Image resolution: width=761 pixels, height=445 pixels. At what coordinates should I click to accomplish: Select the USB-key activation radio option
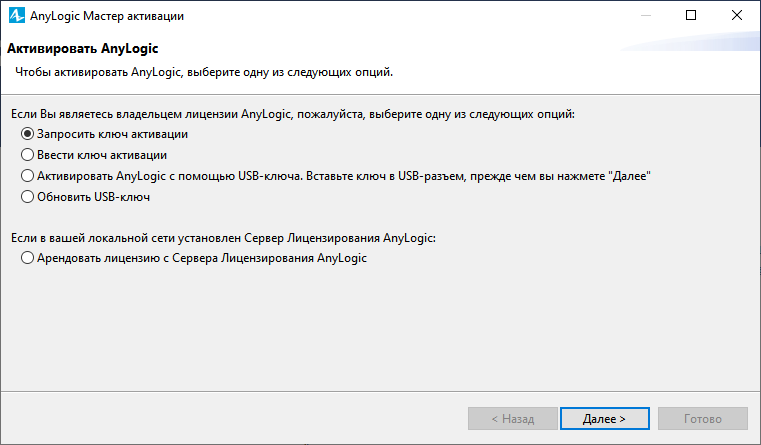[x=27, y=176]
